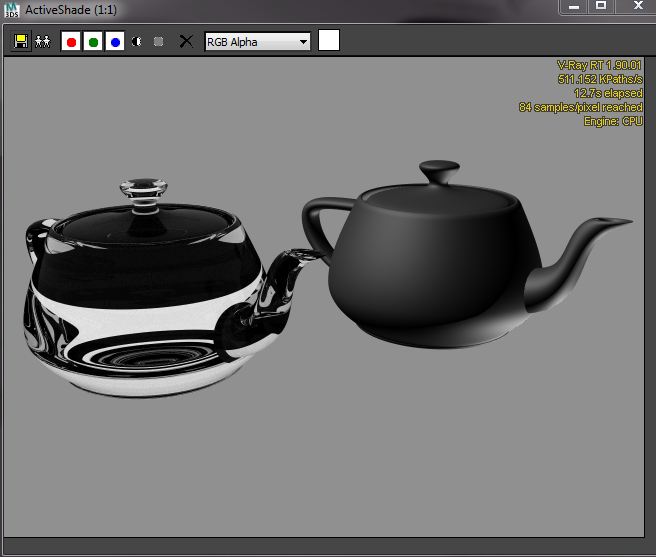The width and height of the screenshot is (656, 557).
Task: Toggle the display alpha channel icon
Action: (136, 41)
